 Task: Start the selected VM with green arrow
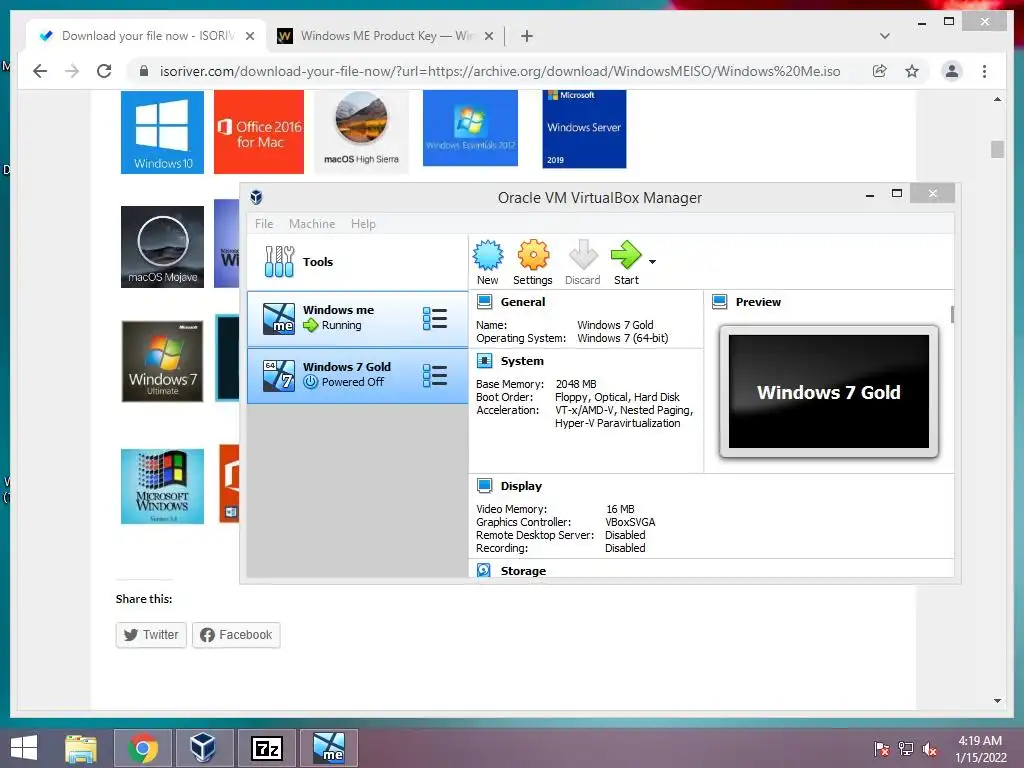[626, 262]
